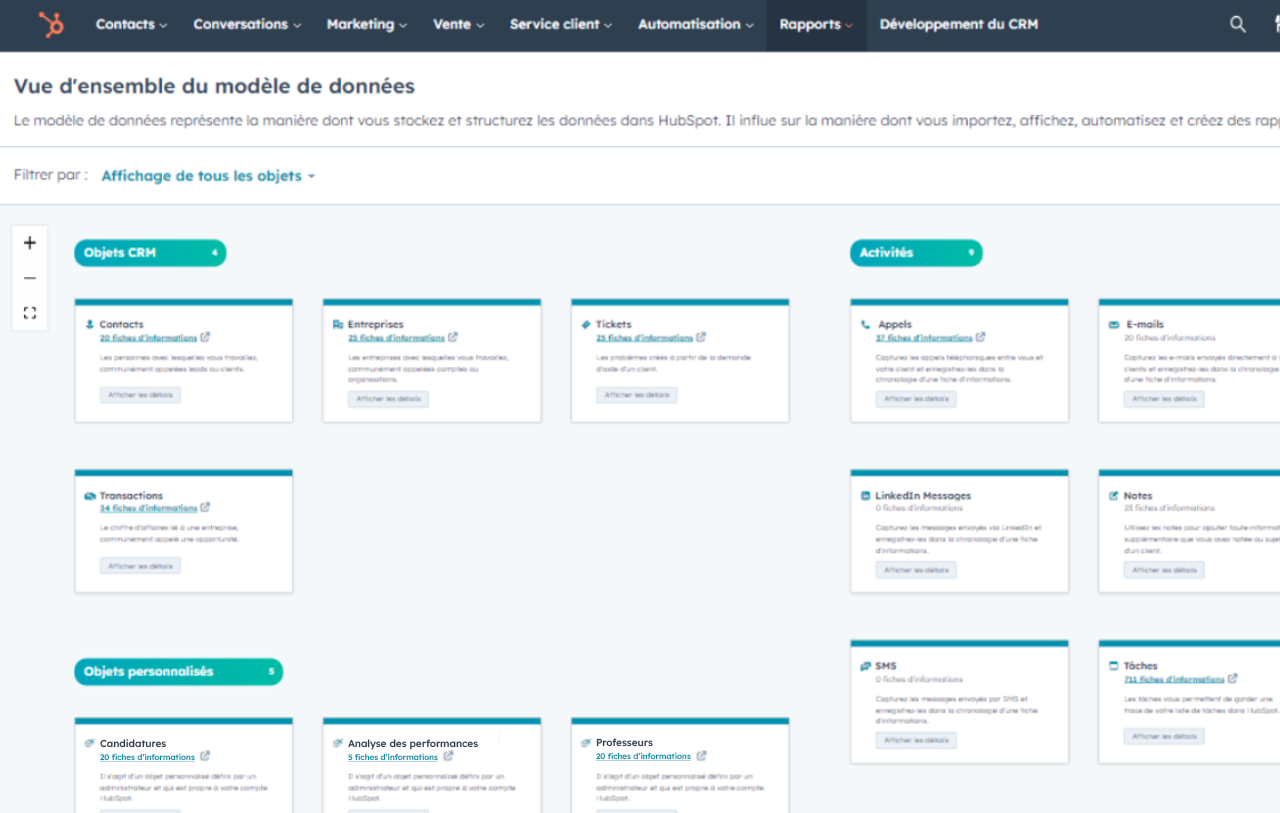Click external link icon on Entreprises card

pyautogui.click(x=453, y=338)
